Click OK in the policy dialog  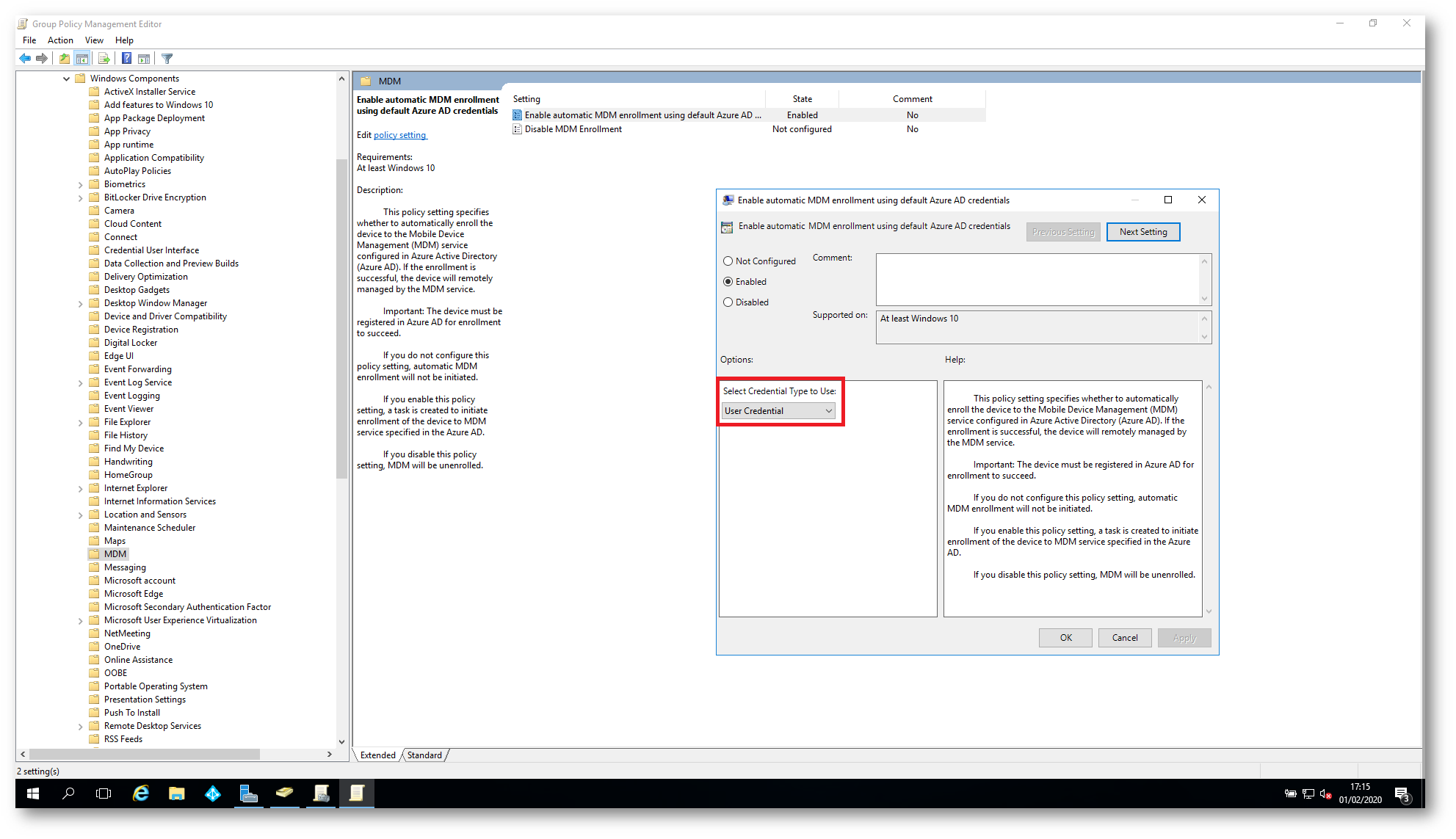[1065, 638]
